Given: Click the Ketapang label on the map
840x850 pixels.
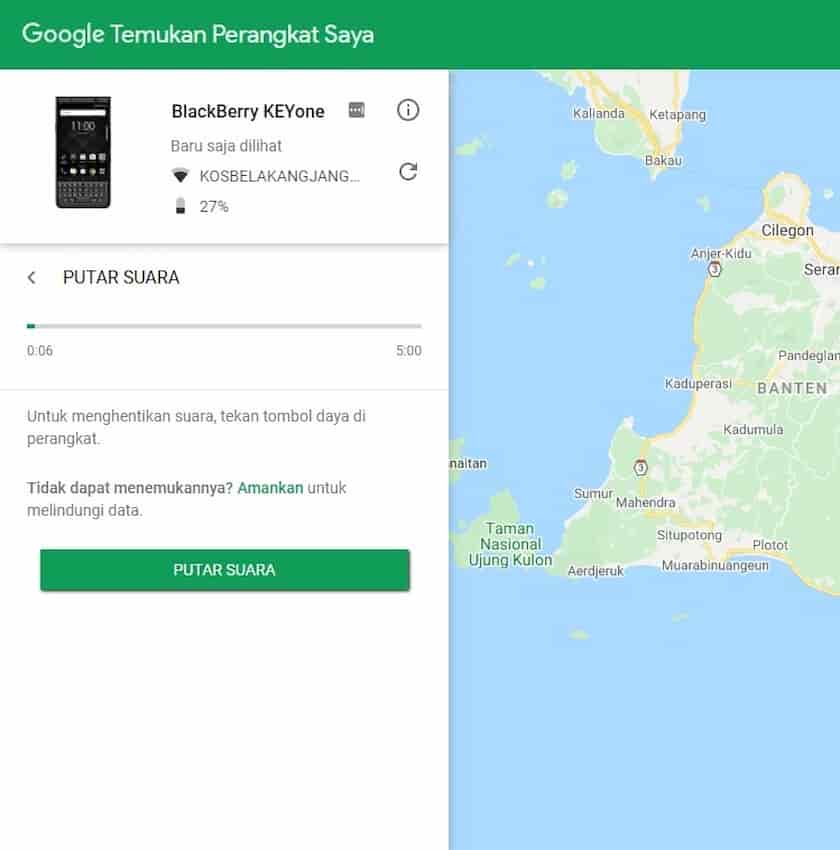Looking at the screenshot, I should point(677,114).
